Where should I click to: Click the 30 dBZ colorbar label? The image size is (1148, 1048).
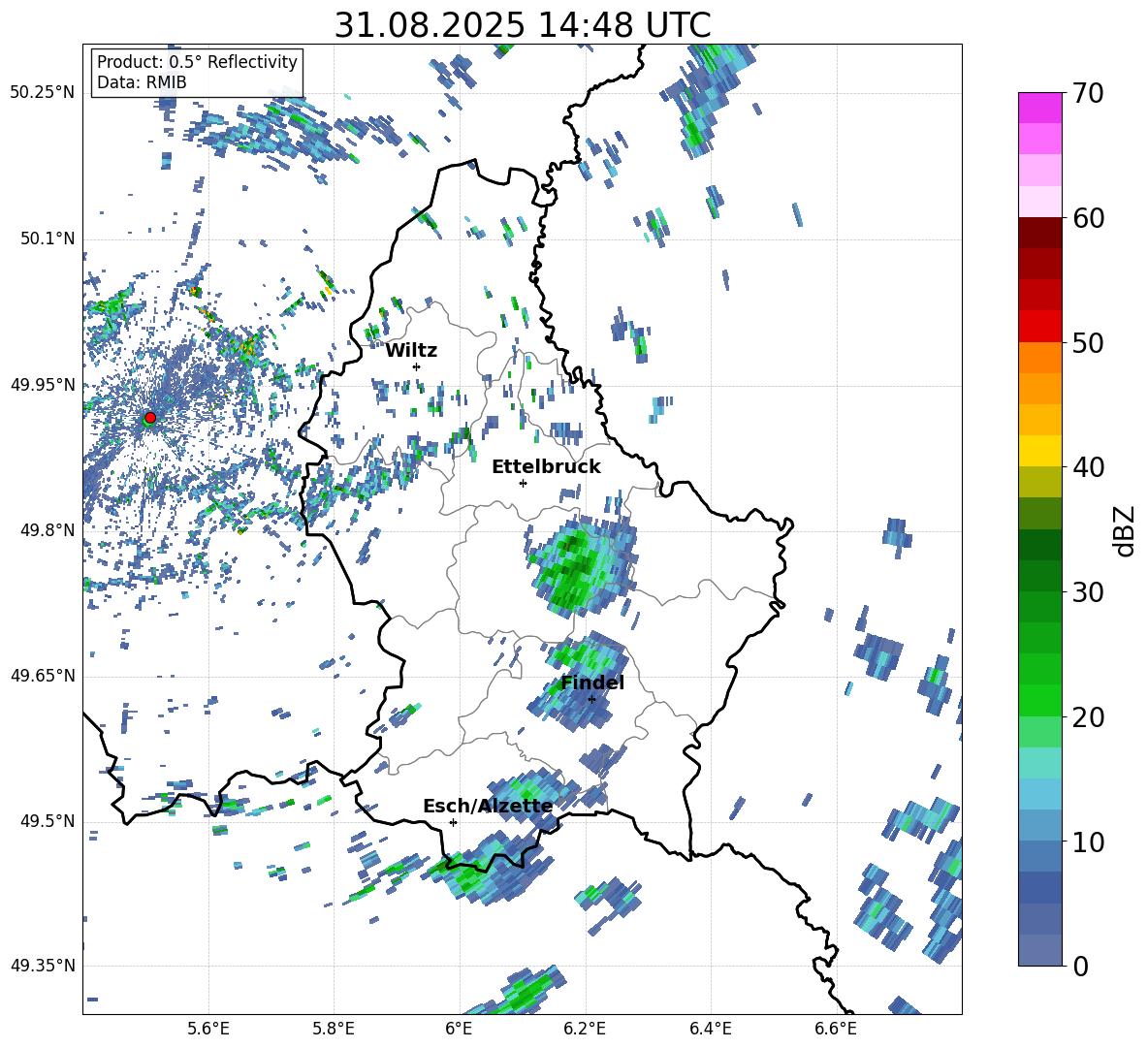click(x=1089, y=592)
